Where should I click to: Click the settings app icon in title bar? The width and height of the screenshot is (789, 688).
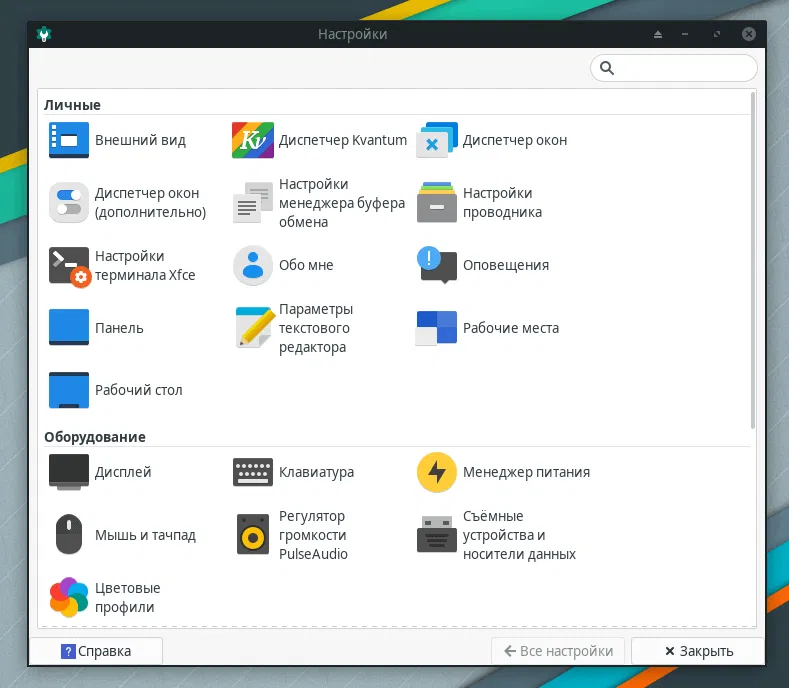click(44, 34)
